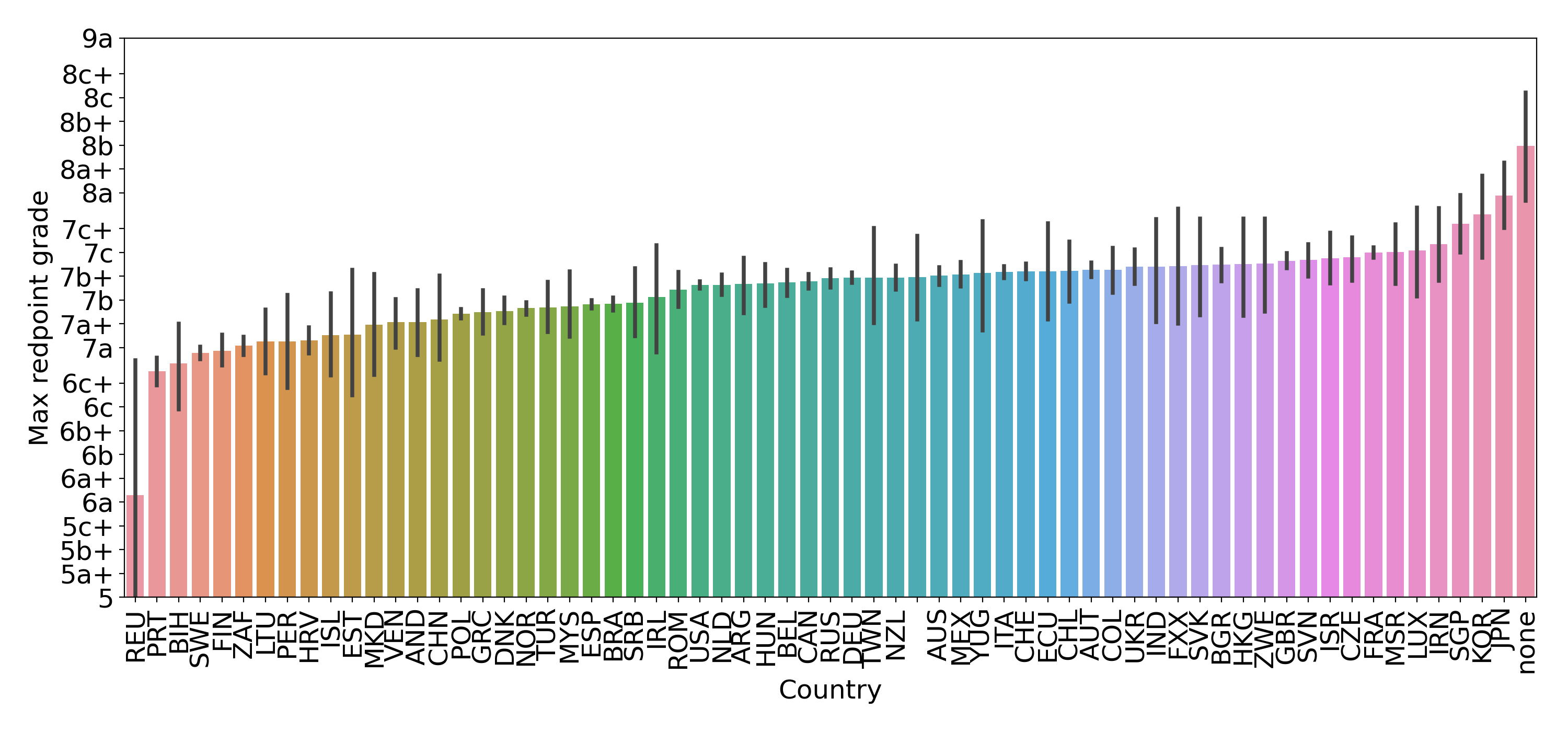Click the REU bar at far left
The width and height of the screenshot is (1568, 732).
tap(135, 546)
